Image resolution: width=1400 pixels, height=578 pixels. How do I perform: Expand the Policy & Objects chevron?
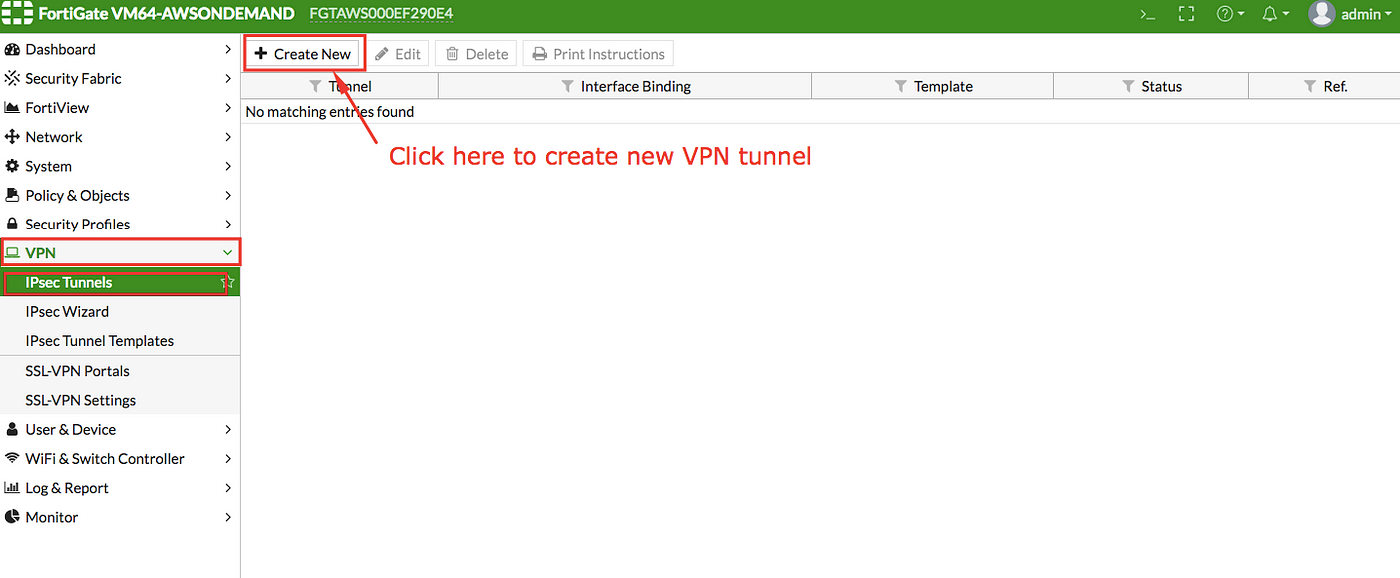click(228, 195)
